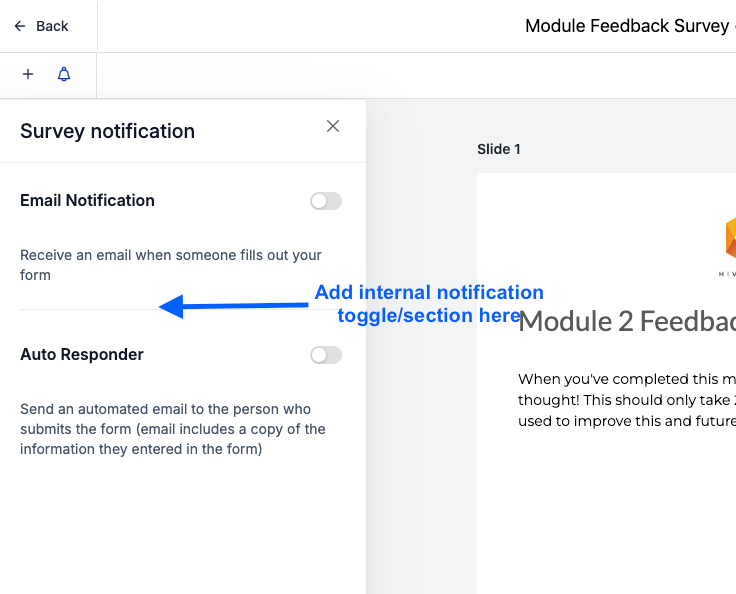
Task: Select the Module 2 Feedback heading
Action: point(627,321)
